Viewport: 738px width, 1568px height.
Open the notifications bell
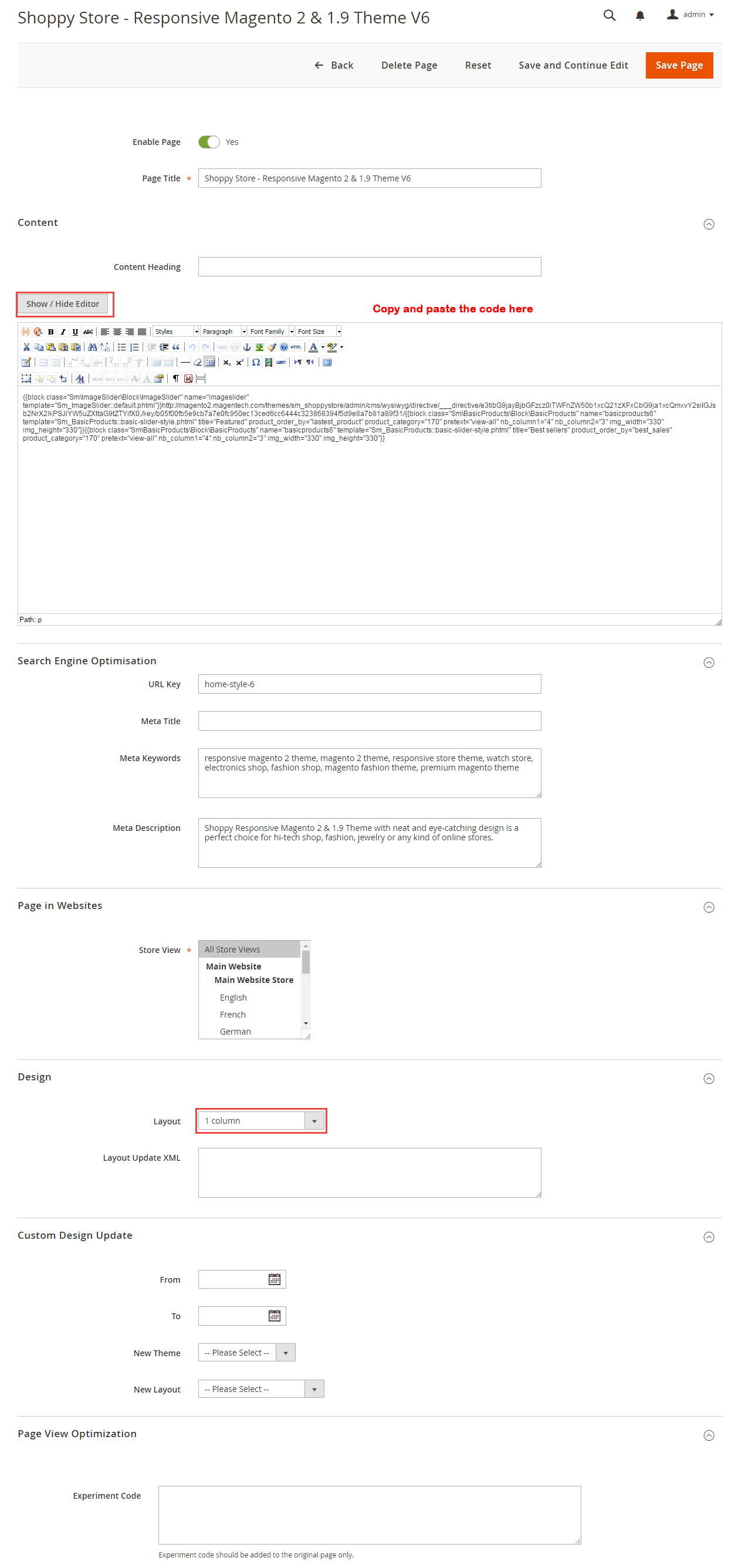640,15
